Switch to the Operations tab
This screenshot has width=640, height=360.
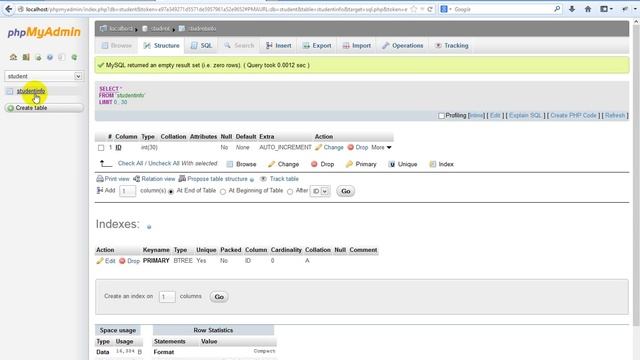(x=403, y=45)
